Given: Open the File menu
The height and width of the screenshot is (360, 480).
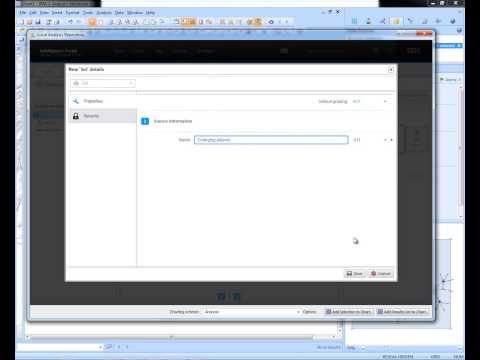Looking at the screenshot, I should 22,12.
